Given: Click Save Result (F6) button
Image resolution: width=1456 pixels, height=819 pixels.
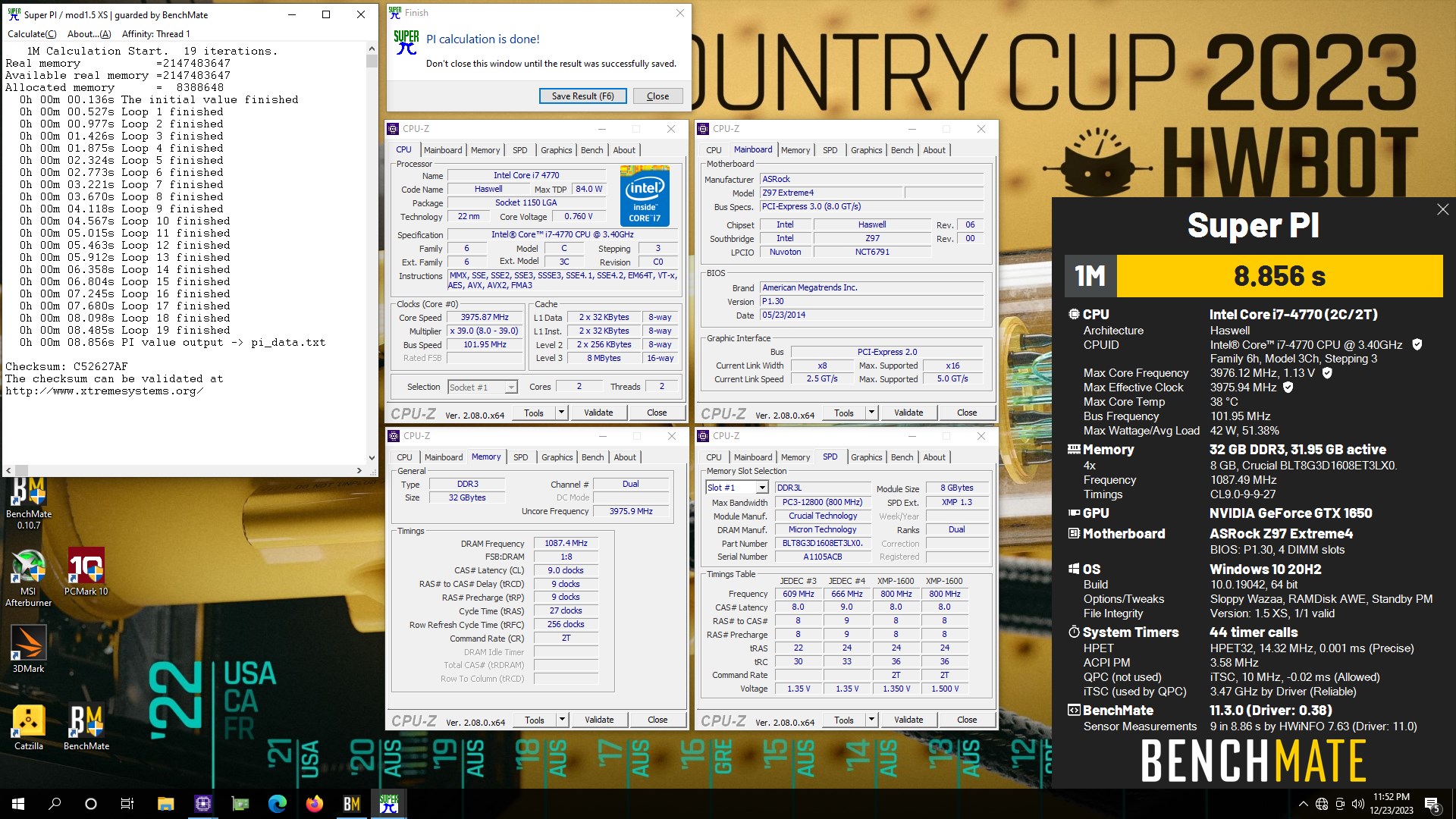Looking at the screenshot, I should pos(582,96).
